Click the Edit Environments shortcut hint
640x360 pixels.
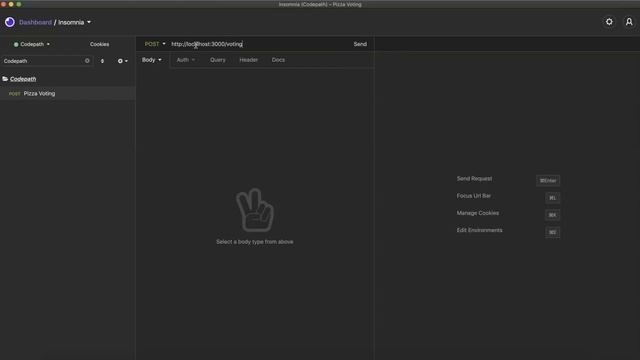479,230
